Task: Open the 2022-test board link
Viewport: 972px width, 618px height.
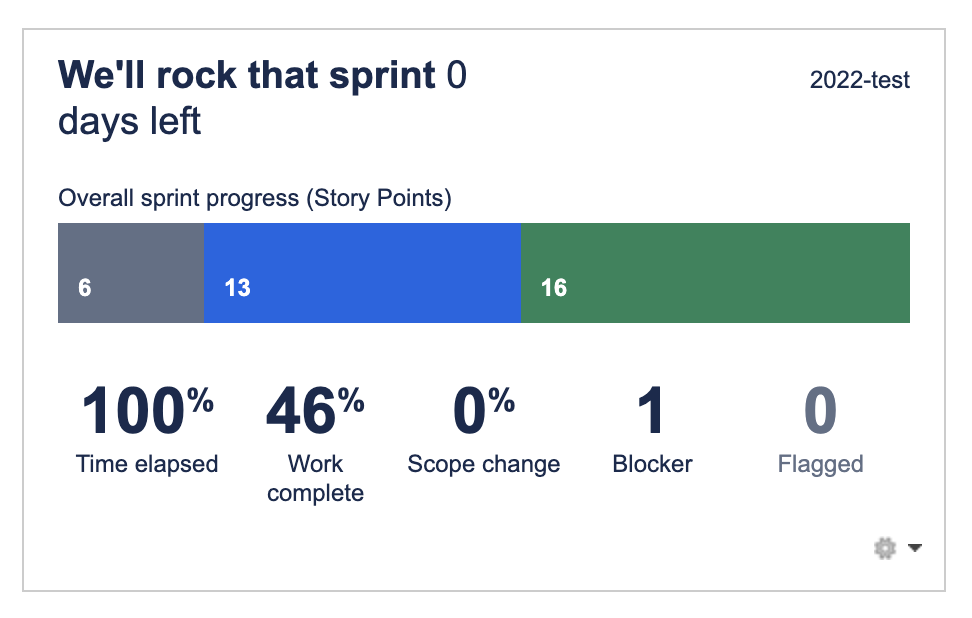Action: coord(860,80)
